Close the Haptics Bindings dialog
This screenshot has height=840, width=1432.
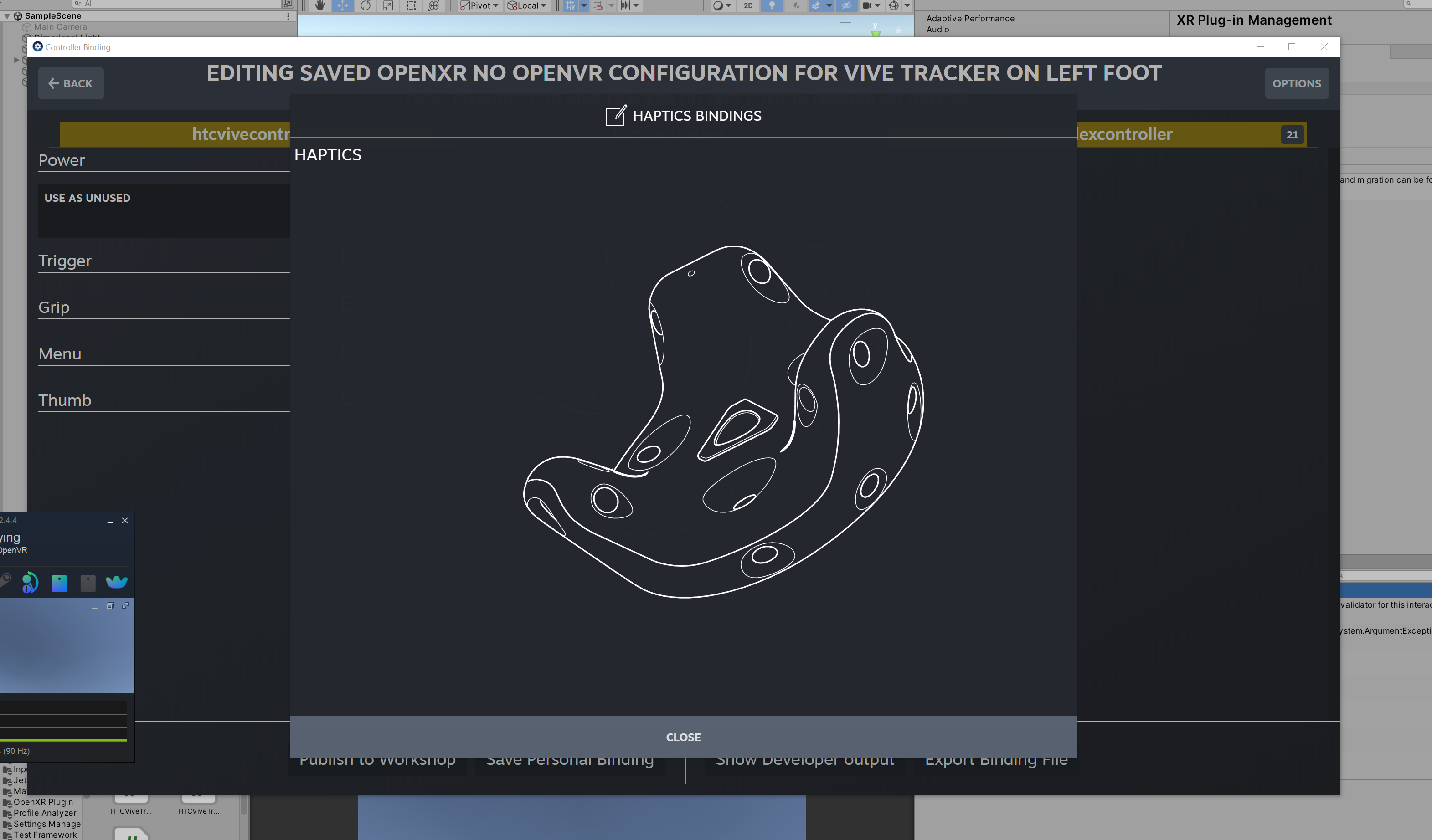point(683,737)
